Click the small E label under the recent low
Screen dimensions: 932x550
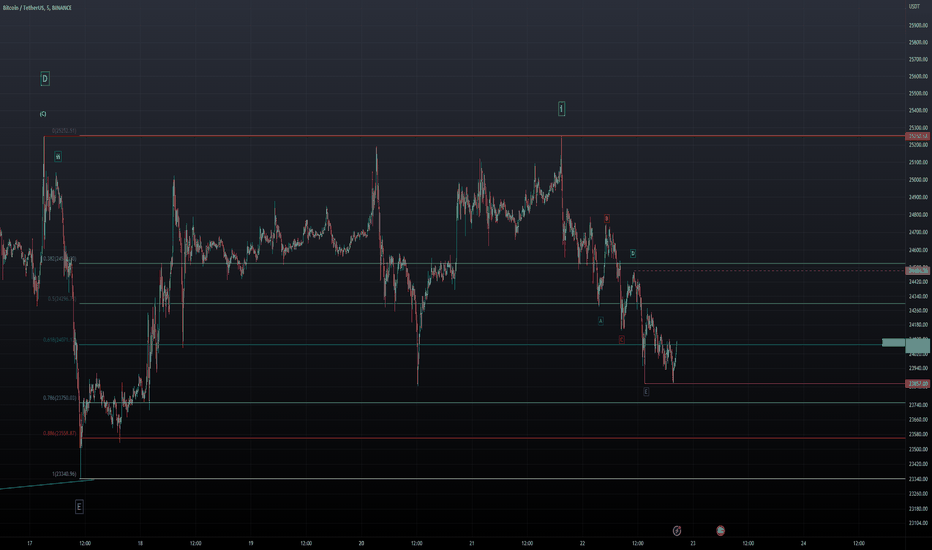(x=646, y=392)
